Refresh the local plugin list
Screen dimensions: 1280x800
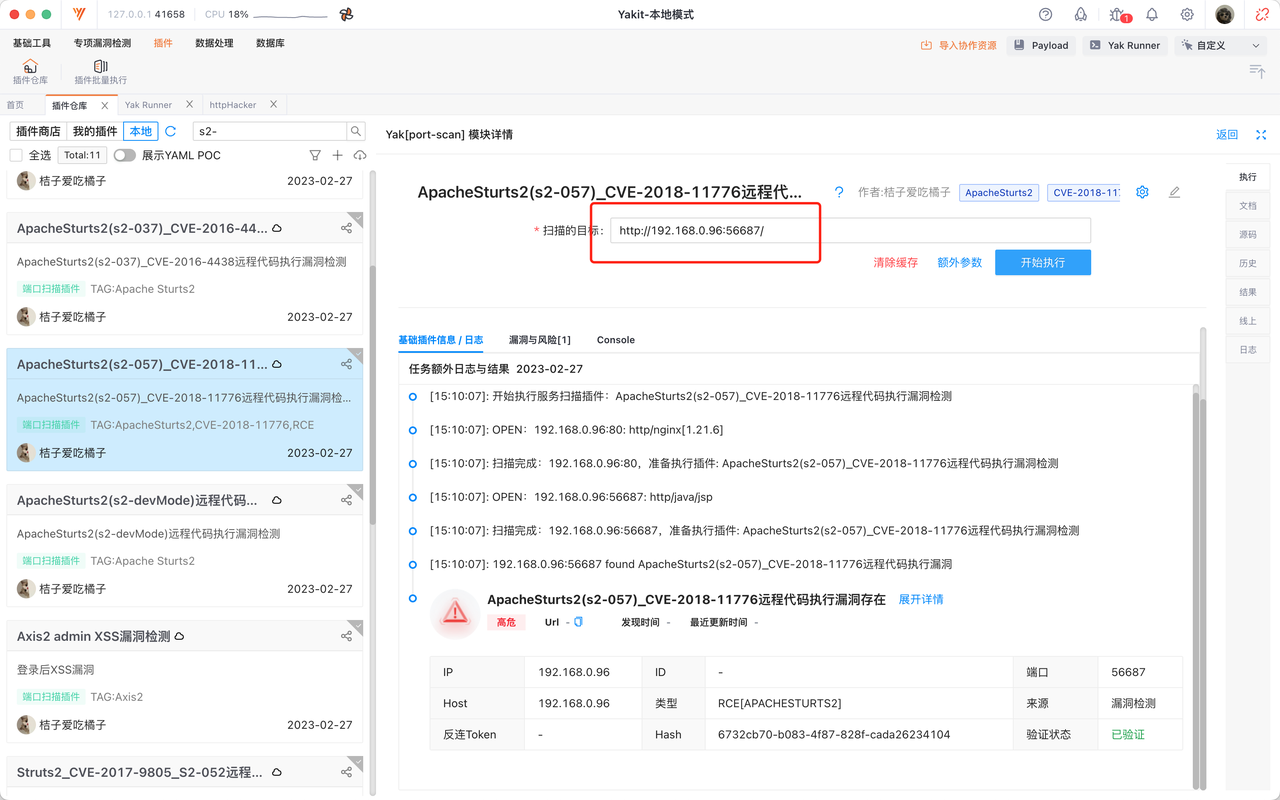tap(171, 131)
